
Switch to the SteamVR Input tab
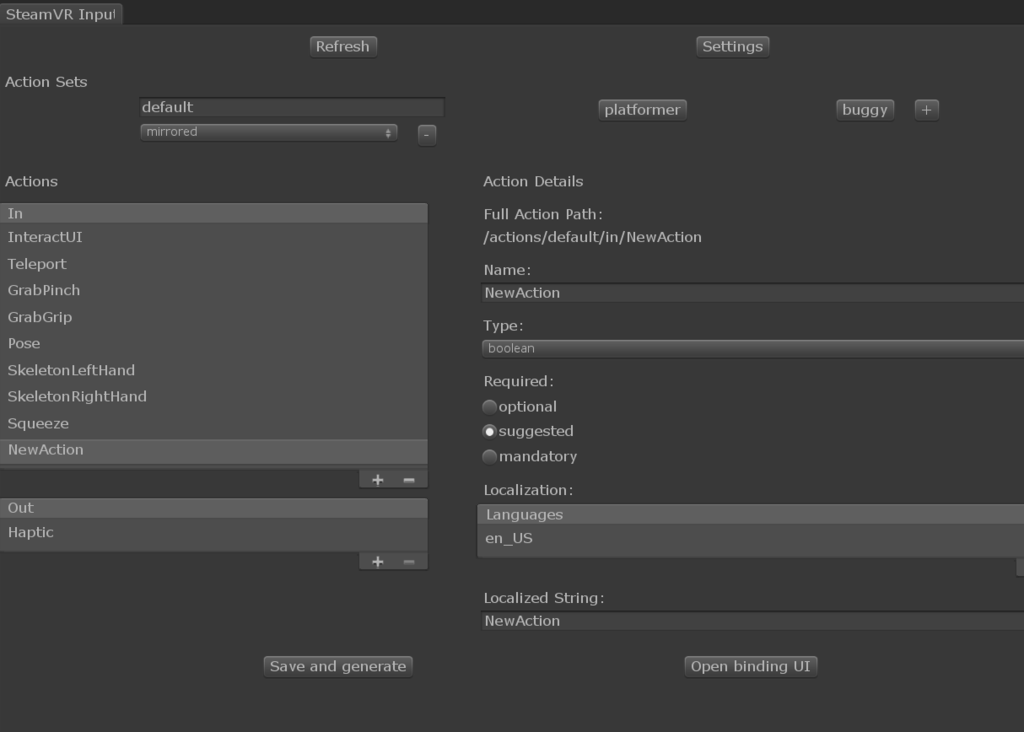click(61, 14)
